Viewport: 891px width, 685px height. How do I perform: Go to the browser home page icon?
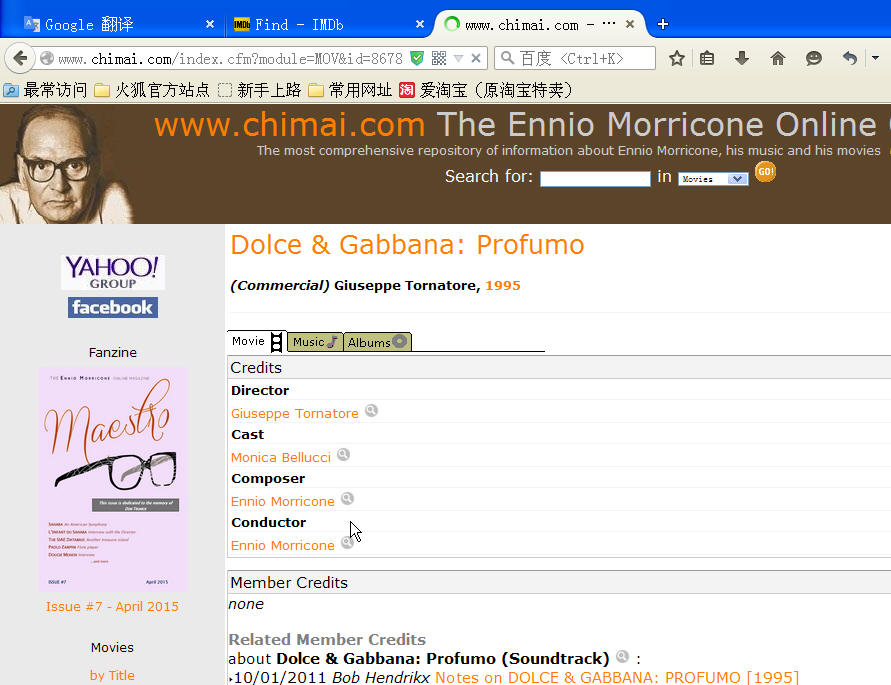[x=777, y=58]
